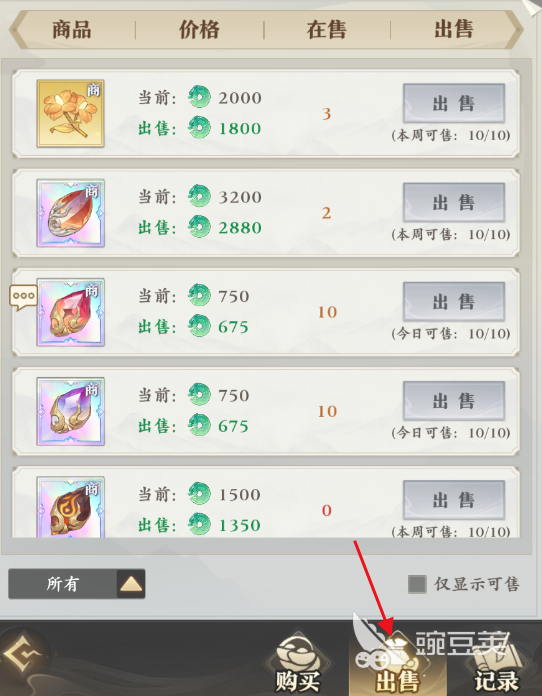The width and height of the screenshot is (542, 696).
Task: Switch to the 购买 tab
Action: (298, 664)
